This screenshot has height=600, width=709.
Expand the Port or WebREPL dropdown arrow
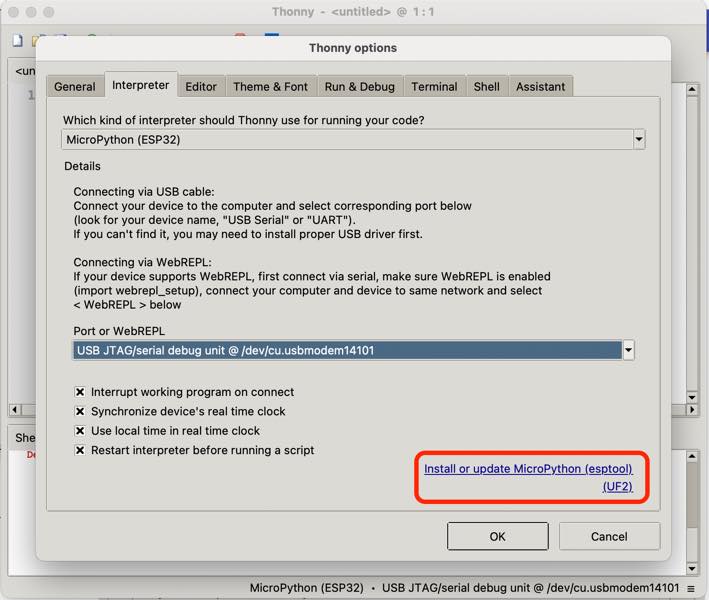click(x=629, y=350)
